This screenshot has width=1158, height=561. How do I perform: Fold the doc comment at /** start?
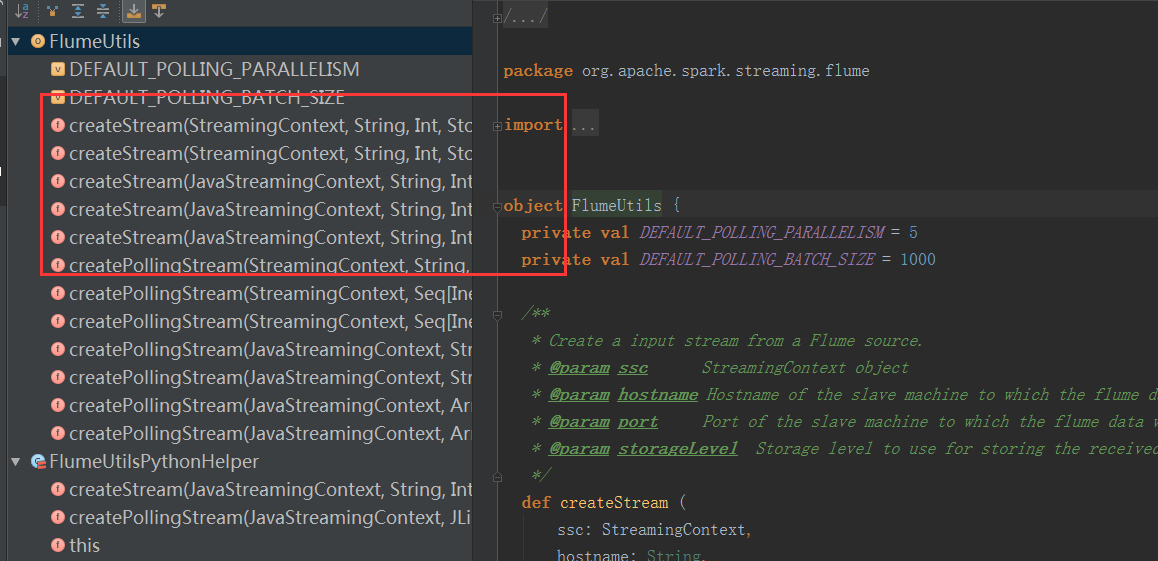(x=498, y=315)
